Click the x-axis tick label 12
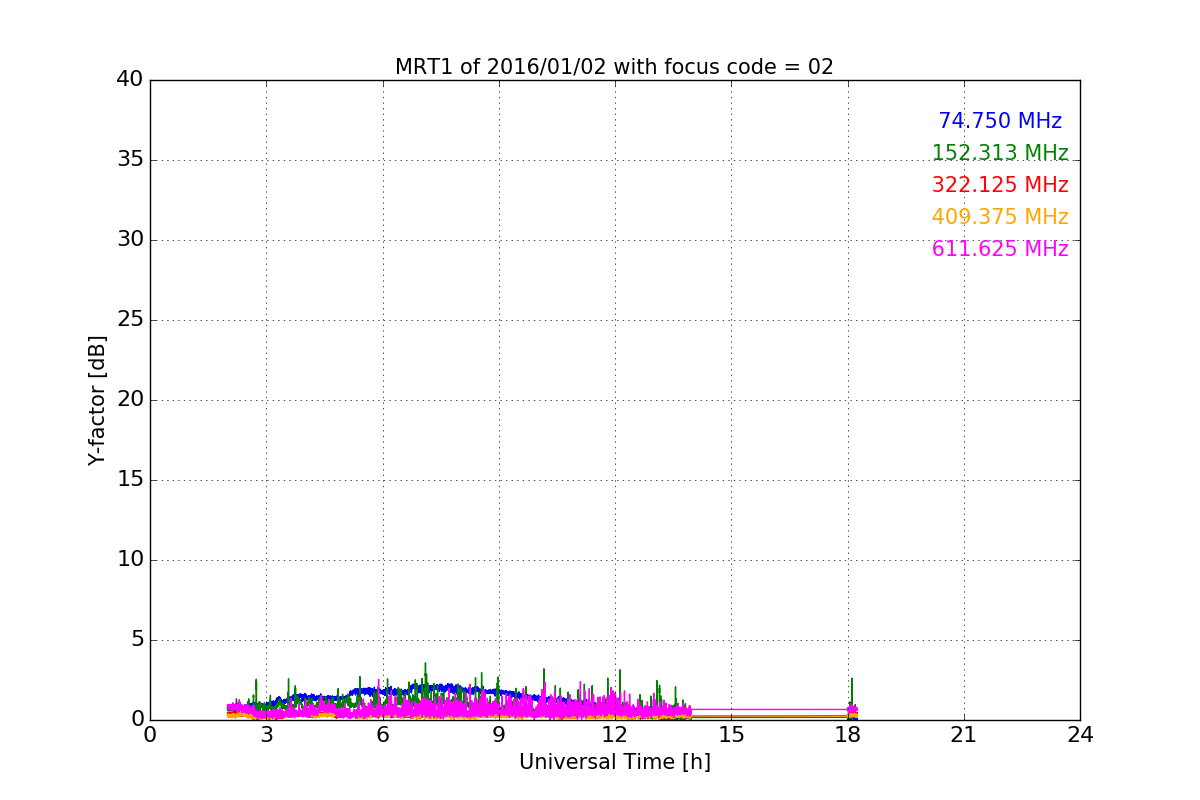1200x800 pixels. 615,735
